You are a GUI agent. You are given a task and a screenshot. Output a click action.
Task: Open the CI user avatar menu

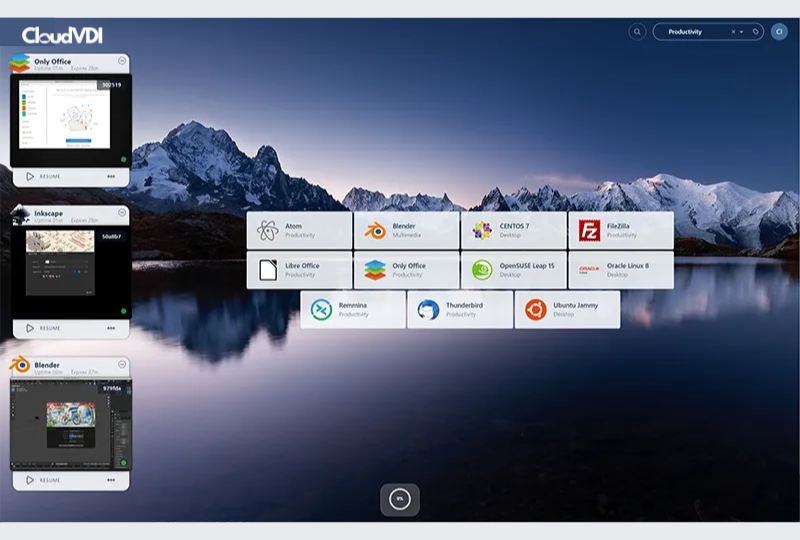779,32
